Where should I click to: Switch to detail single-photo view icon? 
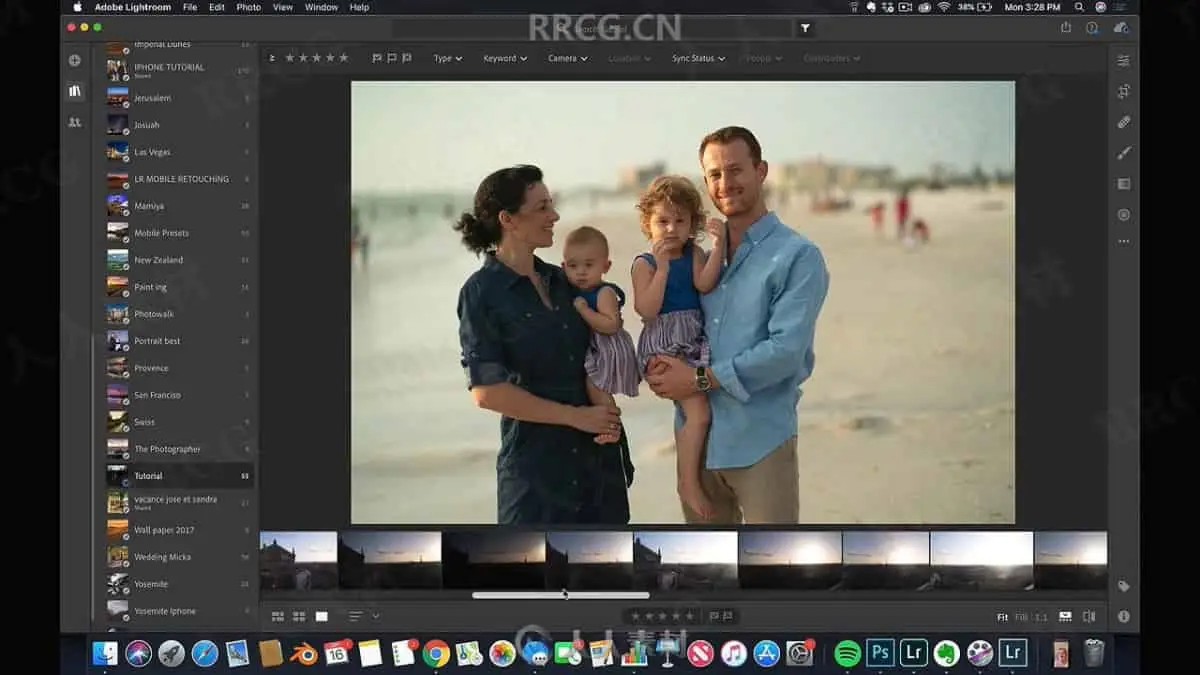click(x=321, y=617)
